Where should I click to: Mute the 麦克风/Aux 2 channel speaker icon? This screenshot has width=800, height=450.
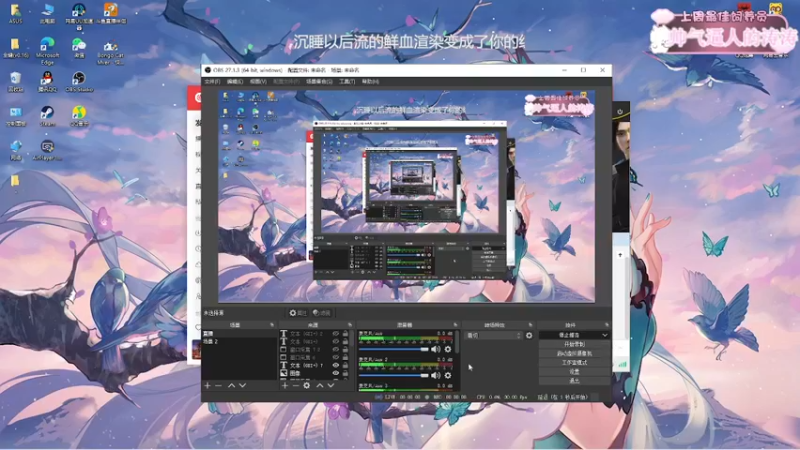tap(435, 376)
